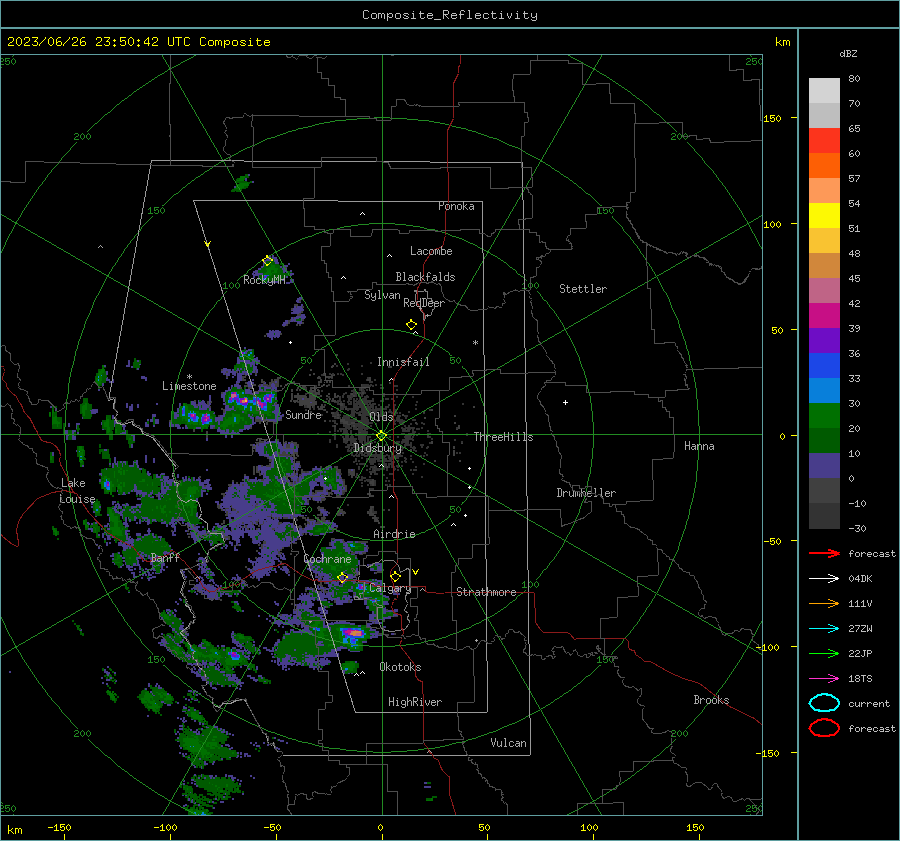
Task: Click the 'Drumheller' map label
Action: click(586, 493)
